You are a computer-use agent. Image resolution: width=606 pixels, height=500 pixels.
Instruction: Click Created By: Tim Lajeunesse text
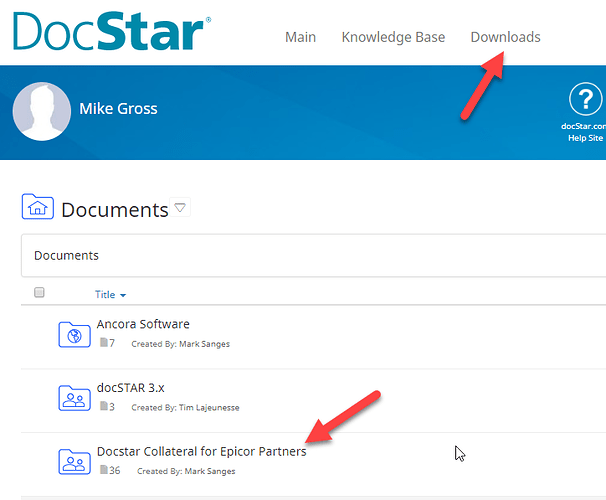coord(185,407)
